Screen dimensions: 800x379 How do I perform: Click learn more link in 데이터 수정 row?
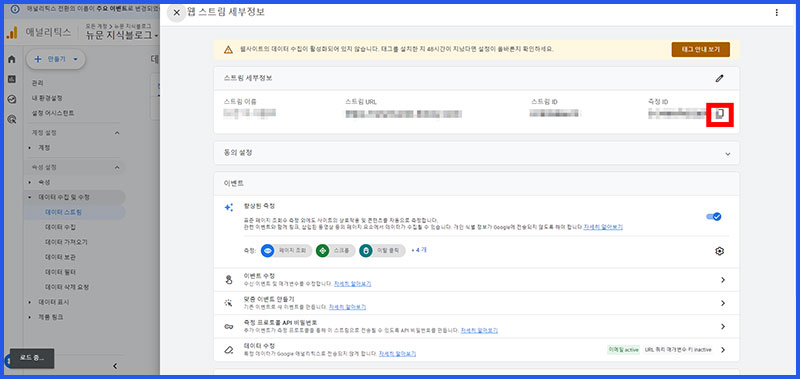click(397, 353)
